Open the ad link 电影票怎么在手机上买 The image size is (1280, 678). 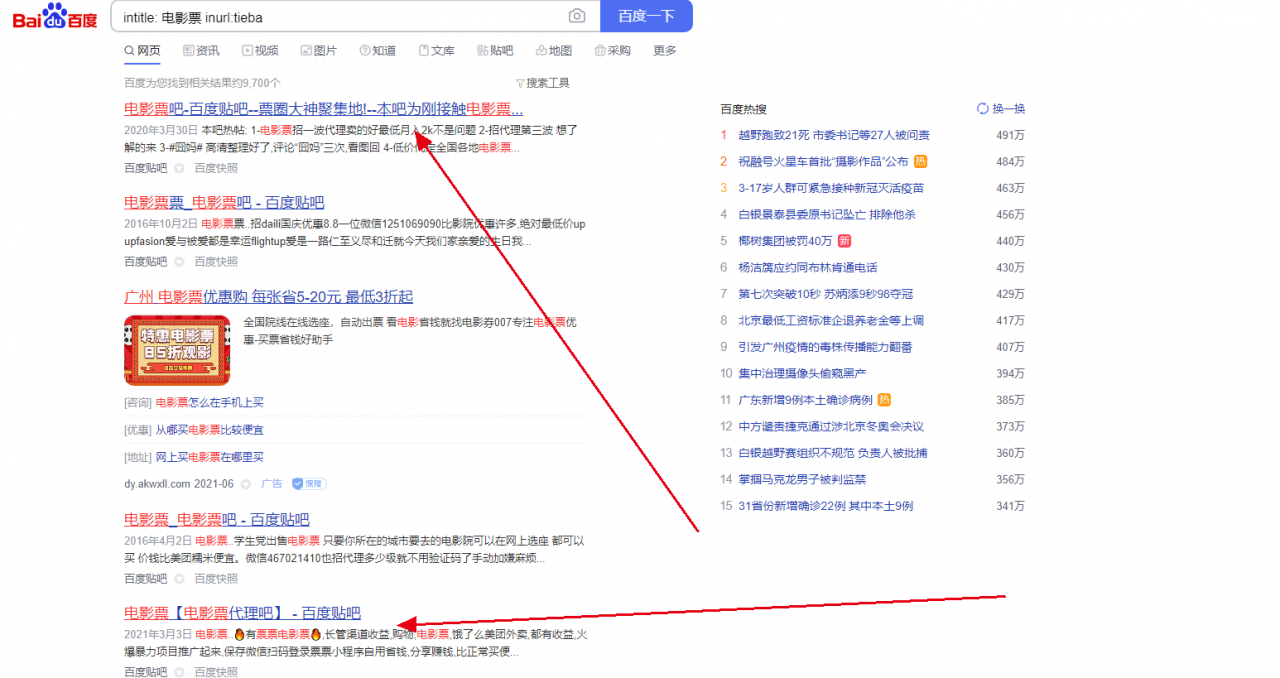pos(209,402)
